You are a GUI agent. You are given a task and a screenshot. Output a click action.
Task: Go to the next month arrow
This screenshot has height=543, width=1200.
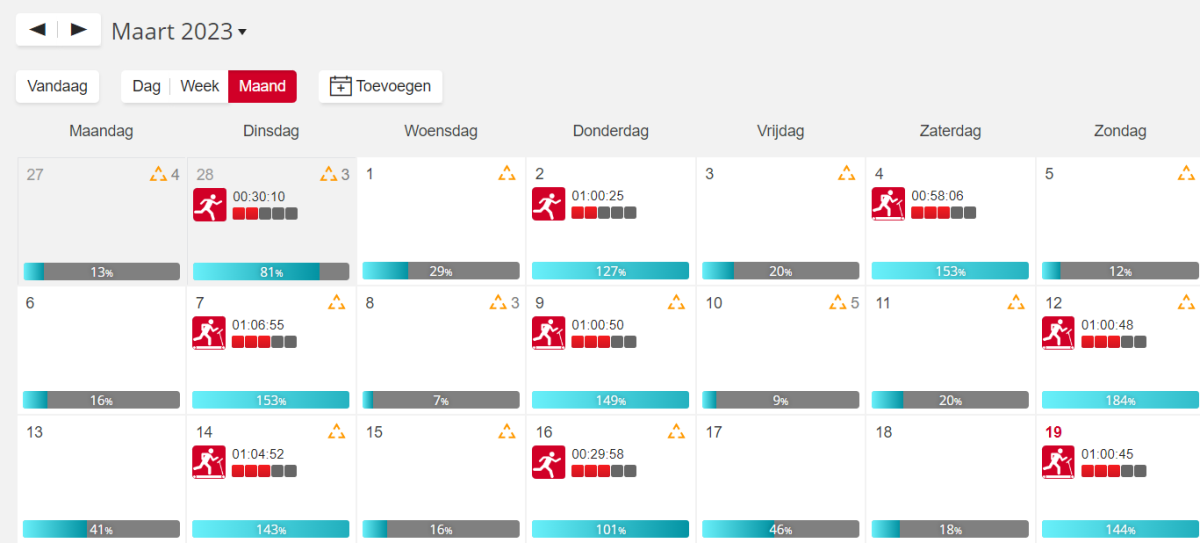79,29
